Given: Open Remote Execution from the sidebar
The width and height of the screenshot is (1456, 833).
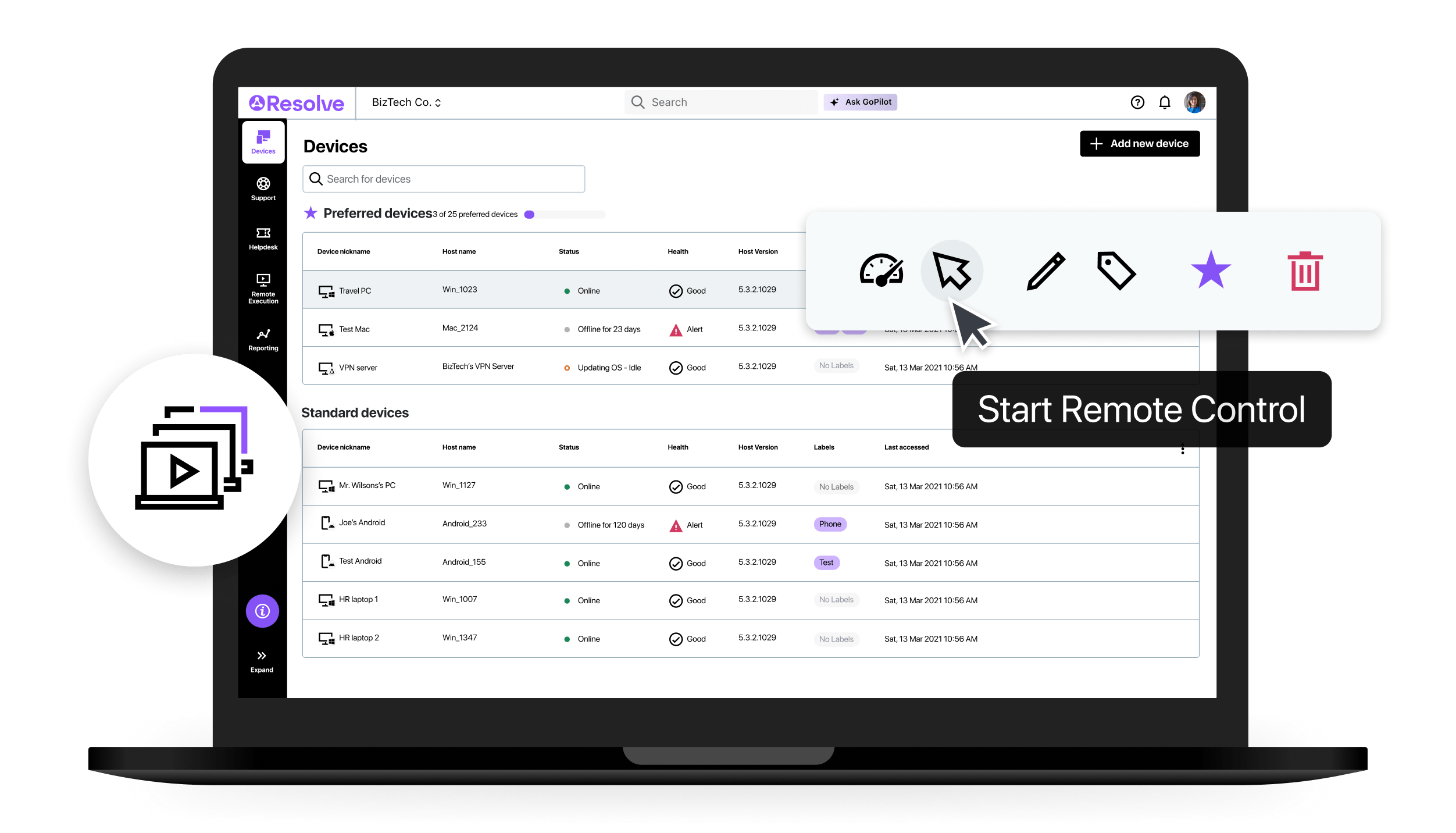Looking at the screenshot, I should (263, 289).
